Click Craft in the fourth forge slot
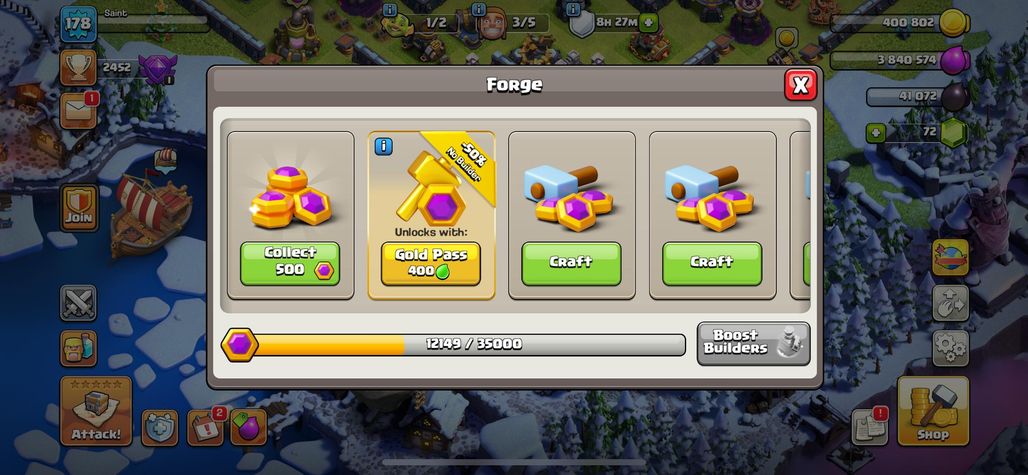This screenshot has height=475, width=1028. pos(712,263)
